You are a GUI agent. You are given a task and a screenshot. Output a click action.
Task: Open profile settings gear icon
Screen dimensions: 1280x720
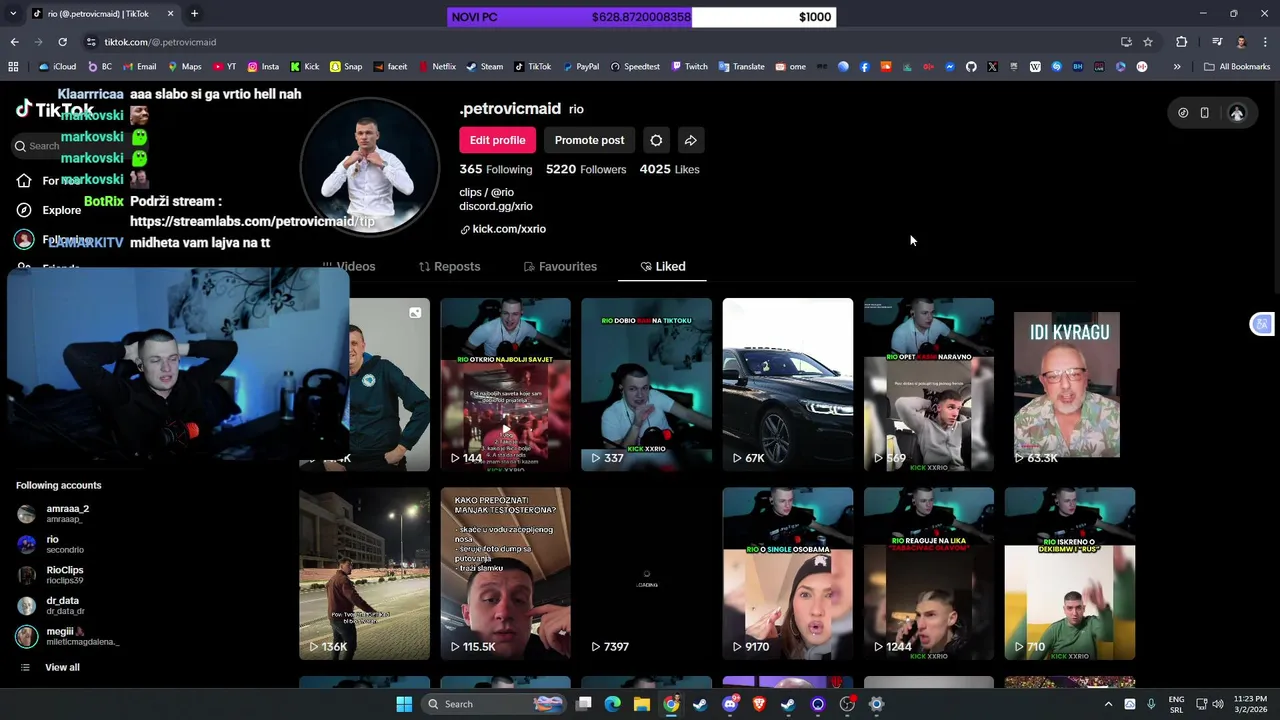[656, 140]
